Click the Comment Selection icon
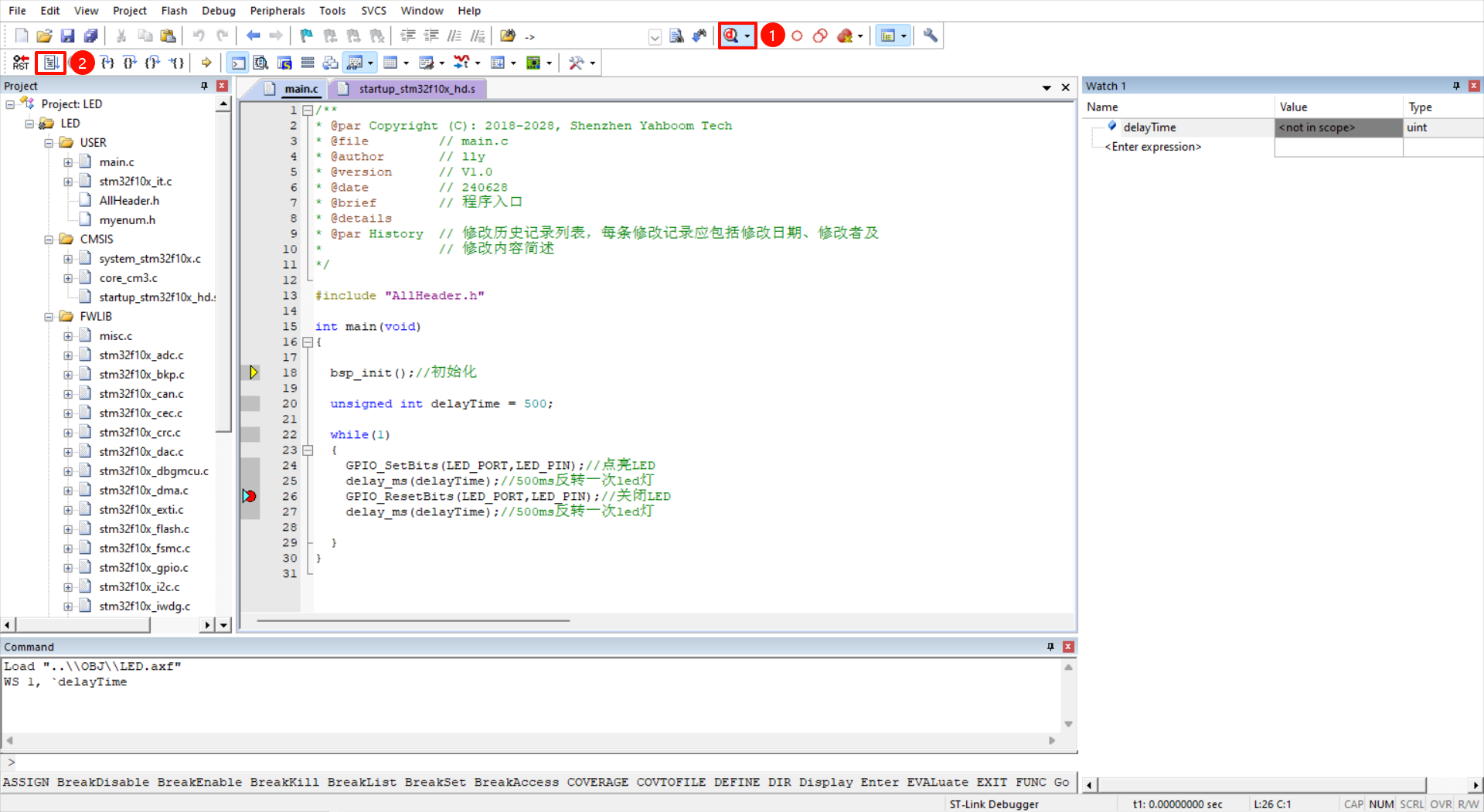This screenshot has height=812, width=1484. point(454,36)
